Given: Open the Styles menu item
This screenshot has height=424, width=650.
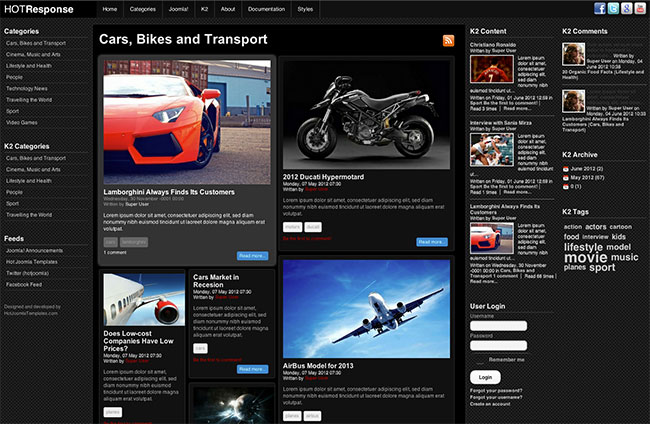Looking at the screenshot, I should (x=305, y=9).
